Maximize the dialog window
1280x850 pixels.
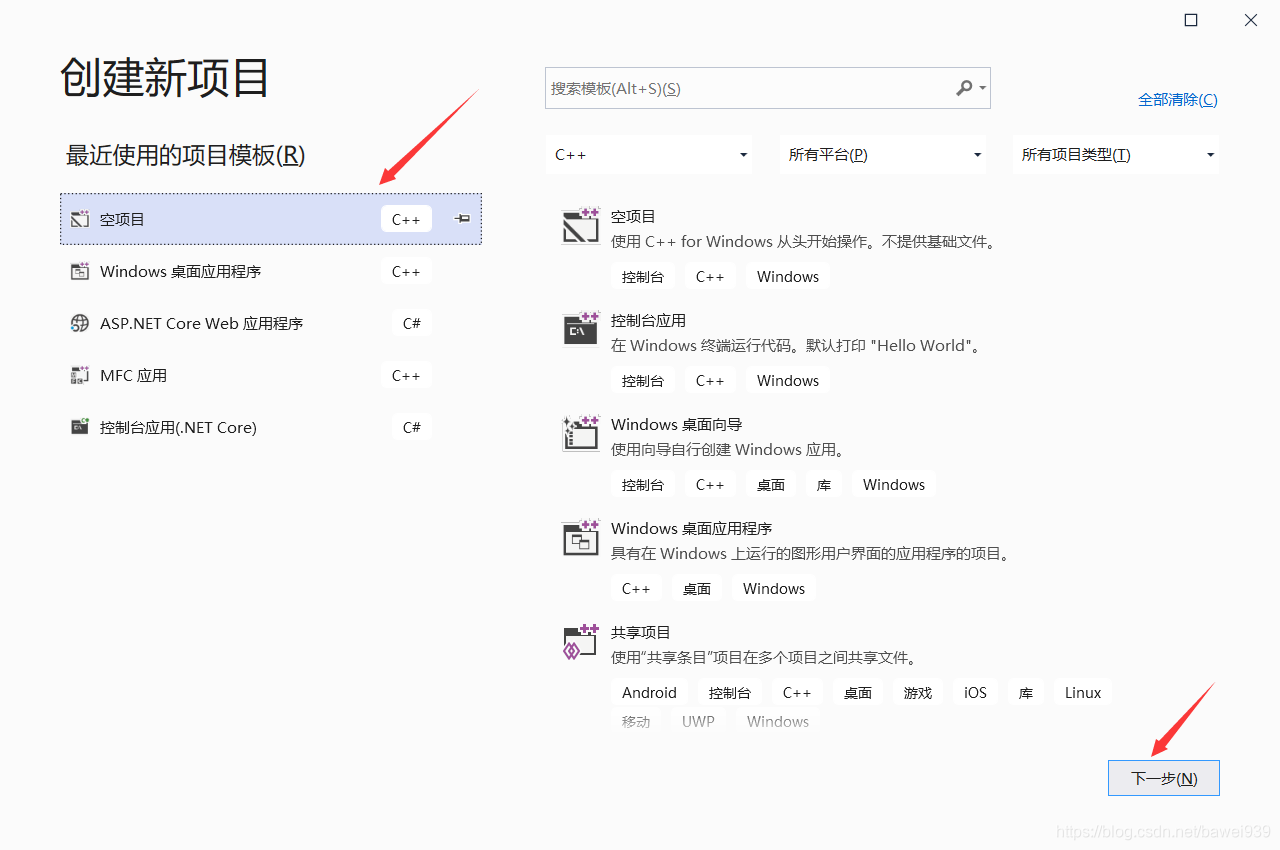[x=1191, y=20]
